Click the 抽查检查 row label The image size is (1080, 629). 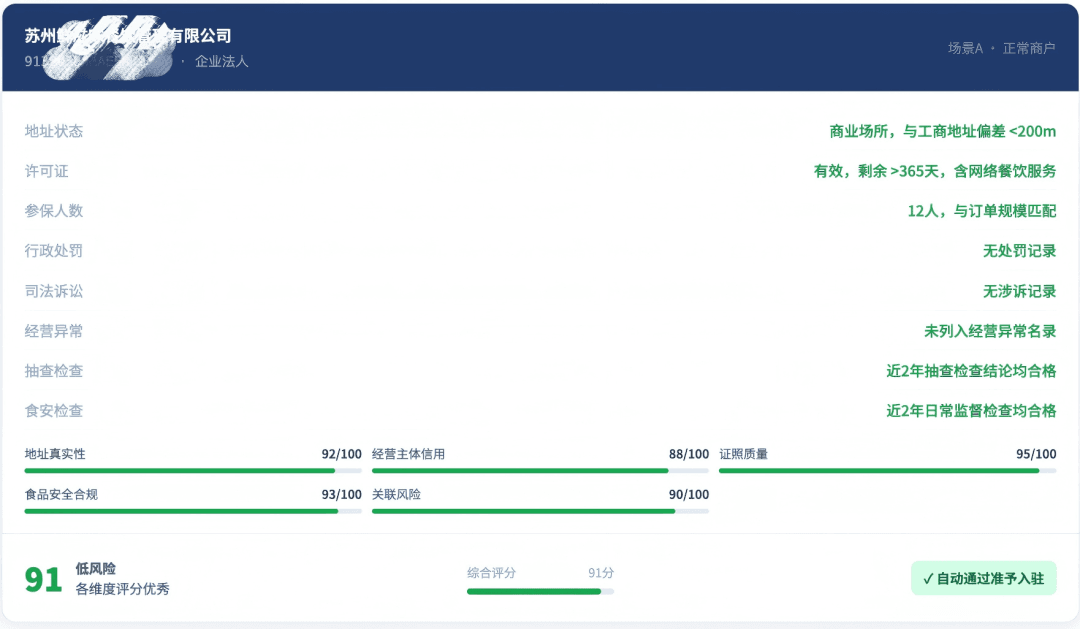click(x=54, y=371)
